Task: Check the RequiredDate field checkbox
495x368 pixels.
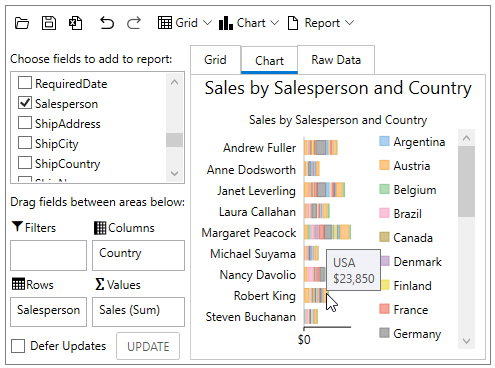Action: [25, 83]
